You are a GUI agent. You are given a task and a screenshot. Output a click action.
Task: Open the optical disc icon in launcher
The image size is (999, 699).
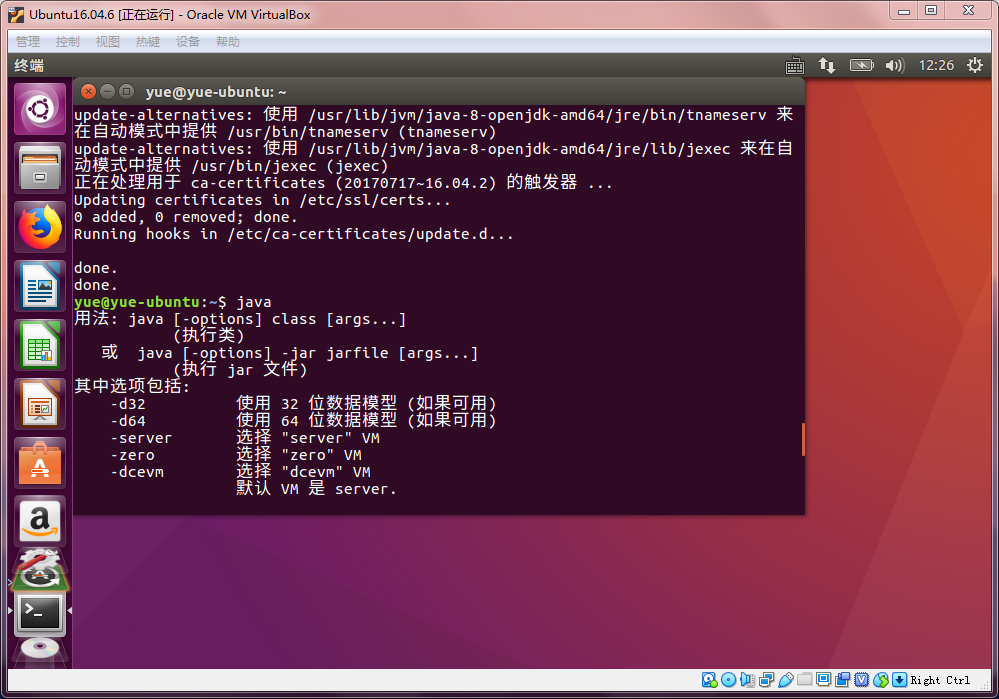(40, 651)
